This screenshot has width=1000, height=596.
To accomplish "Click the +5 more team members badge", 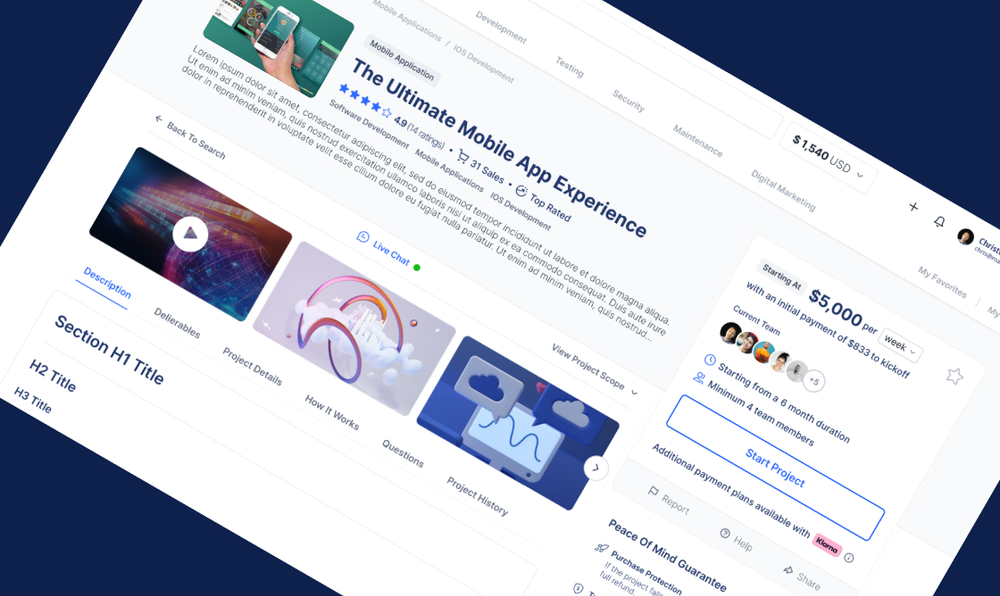I will point(813,381).
